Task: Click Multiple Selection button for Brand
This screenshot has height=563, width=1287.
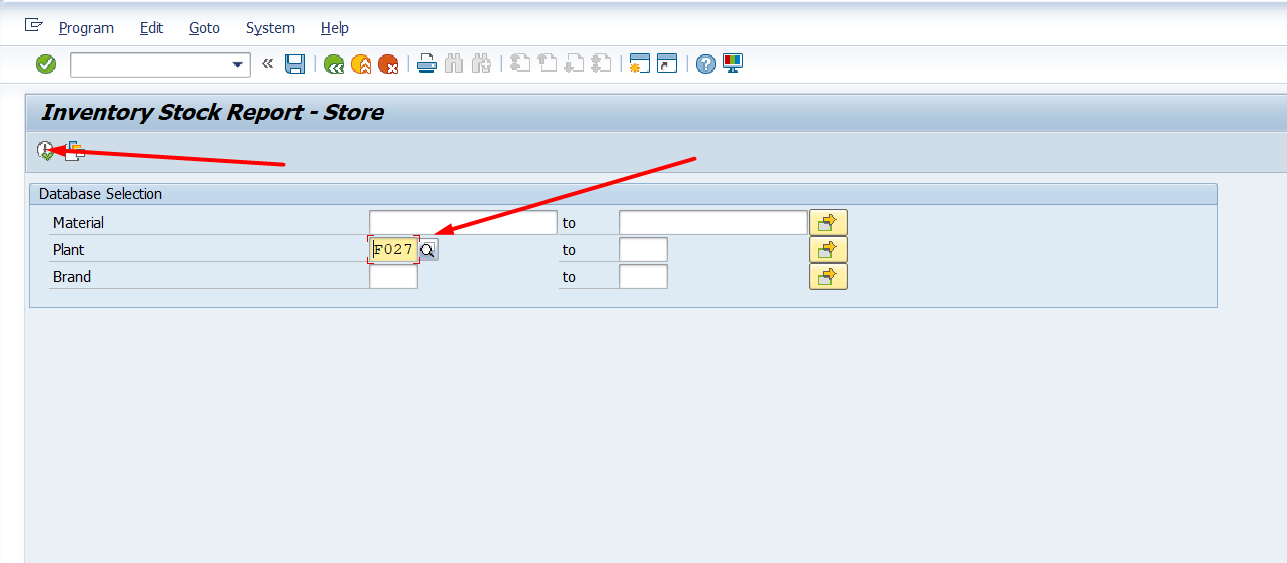Action: coord(827,277)
